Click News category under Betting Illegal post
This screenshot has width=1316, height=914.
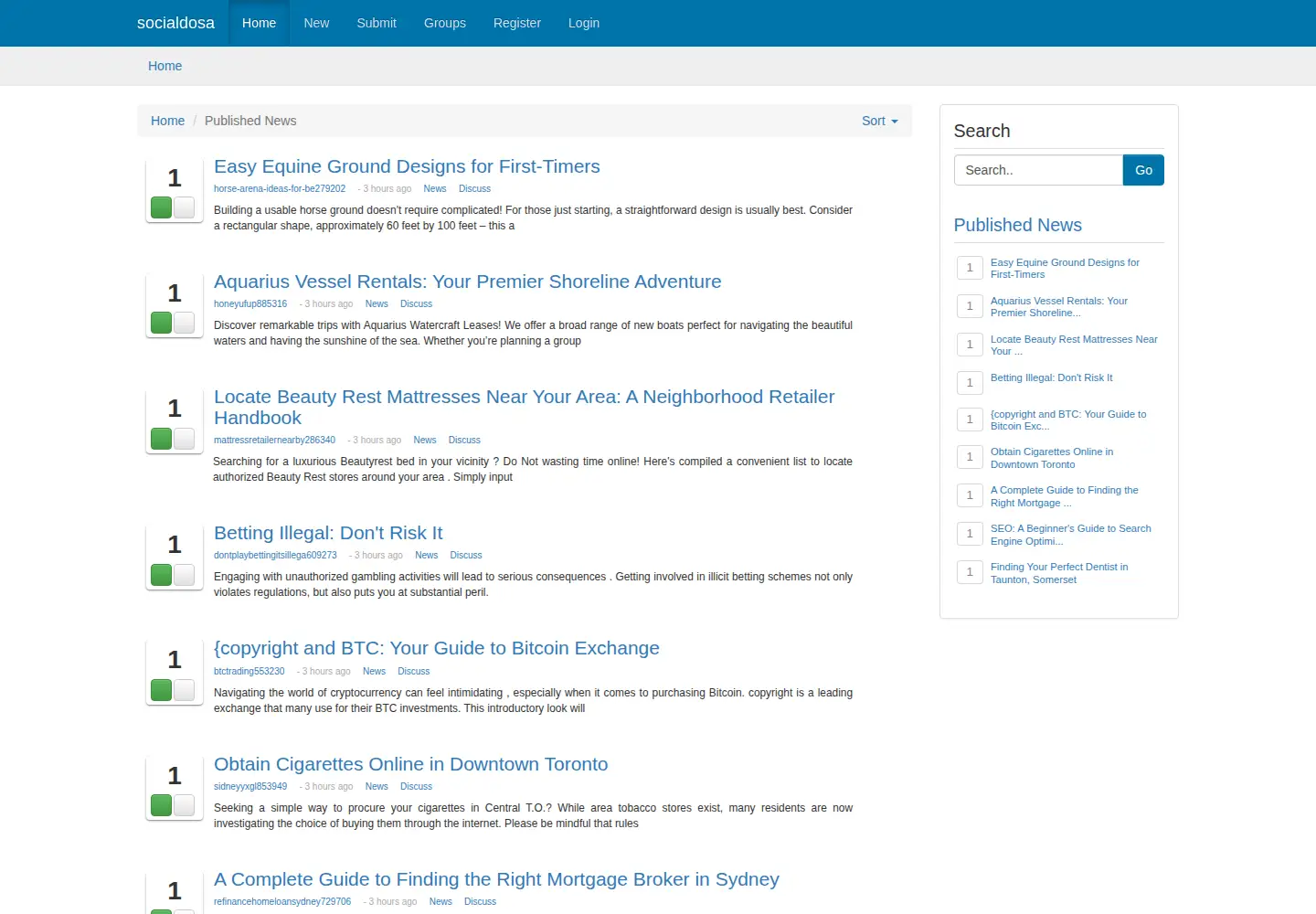[x=426, y=556]
